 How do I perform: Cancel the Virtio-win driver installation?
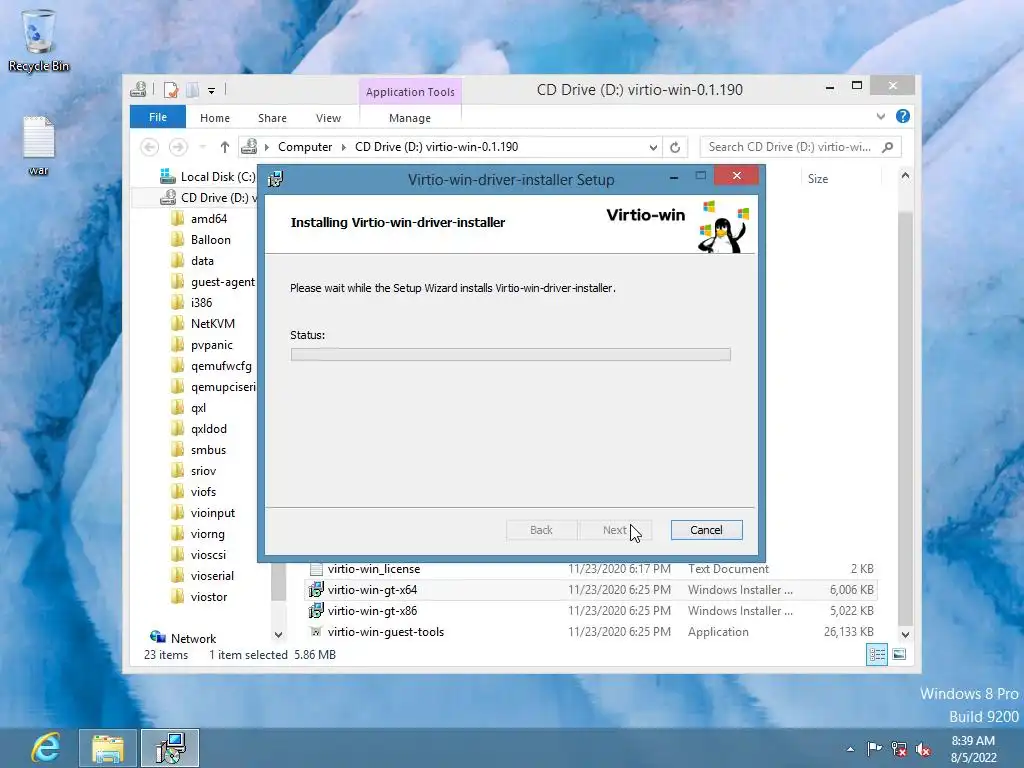pyautogui.click(x=707, y=530)
